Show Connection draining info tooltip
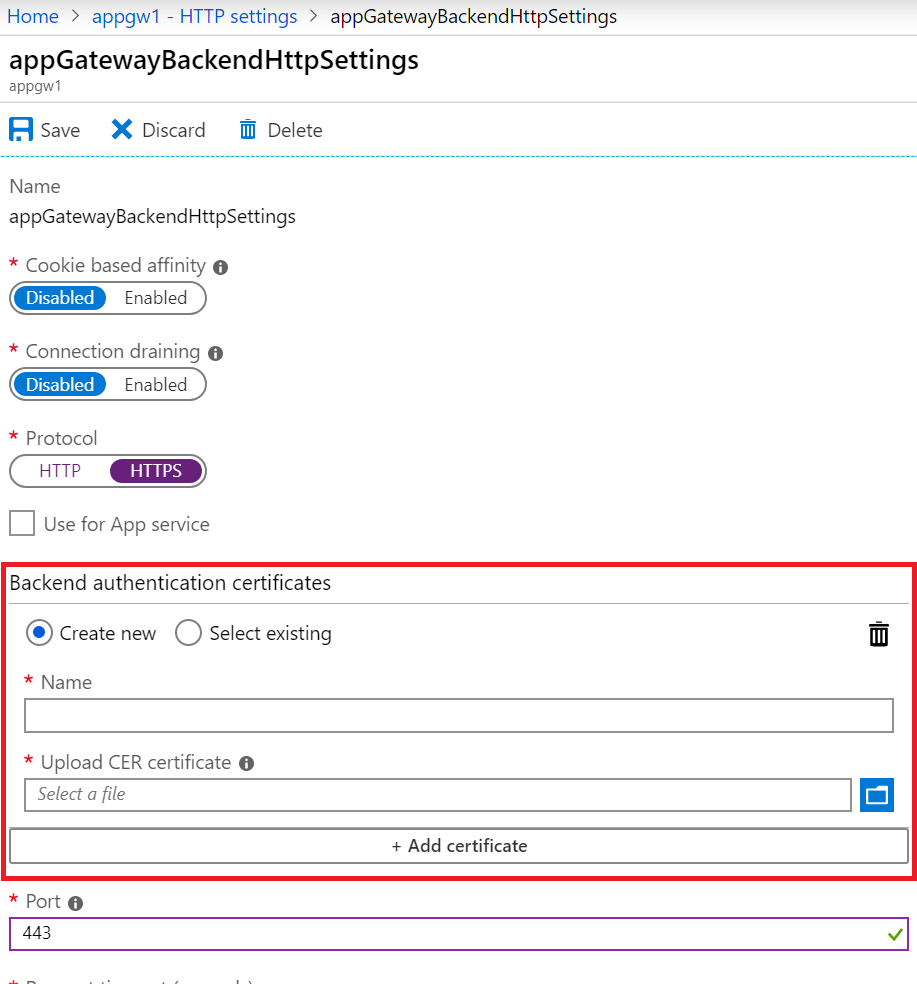Screen dimensions: 917x984 [215, 353]
